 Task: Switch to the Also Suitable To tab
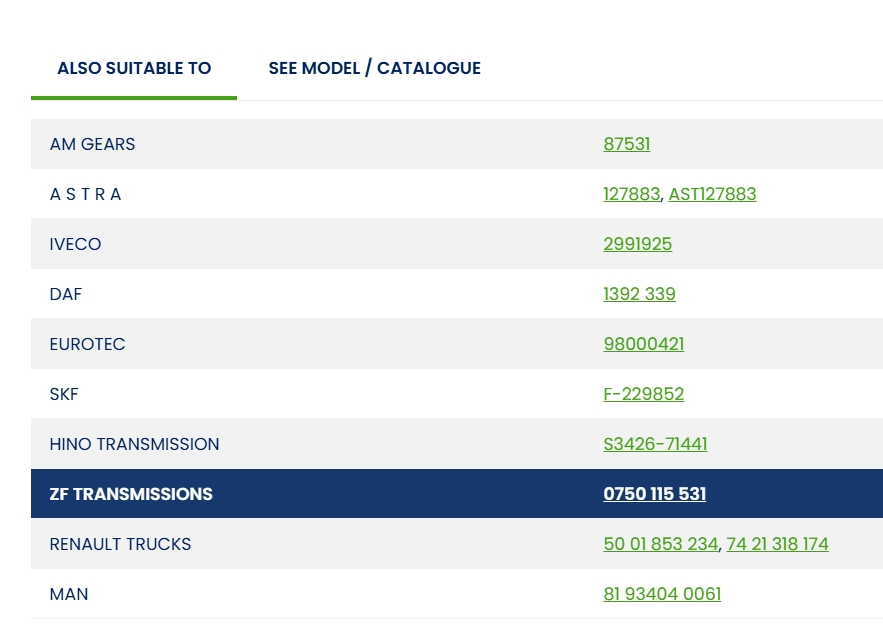[x=134, y=68]
